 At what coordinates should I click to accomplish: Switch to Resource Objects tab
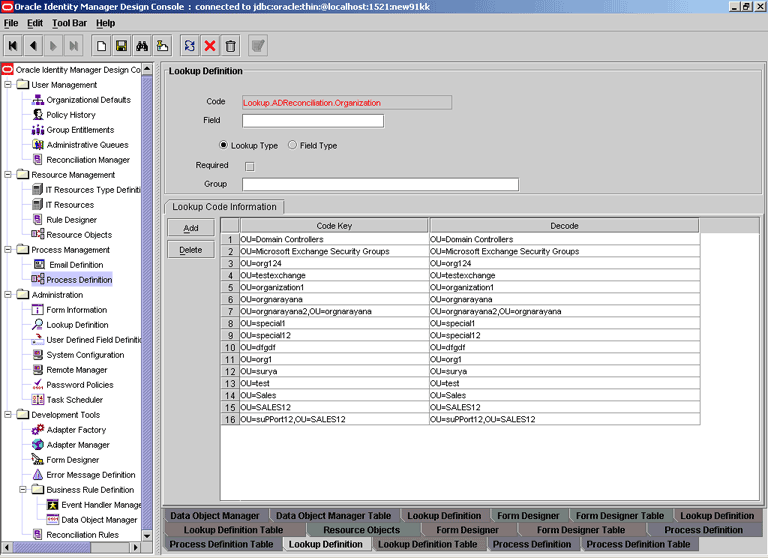pos(361,530)
